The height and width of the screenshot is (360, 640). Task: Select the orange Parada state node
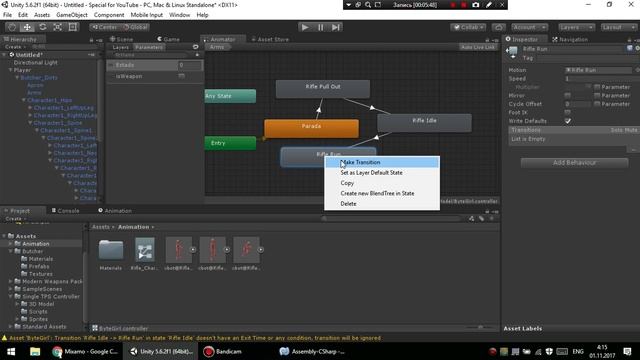(x=311, y=128)
